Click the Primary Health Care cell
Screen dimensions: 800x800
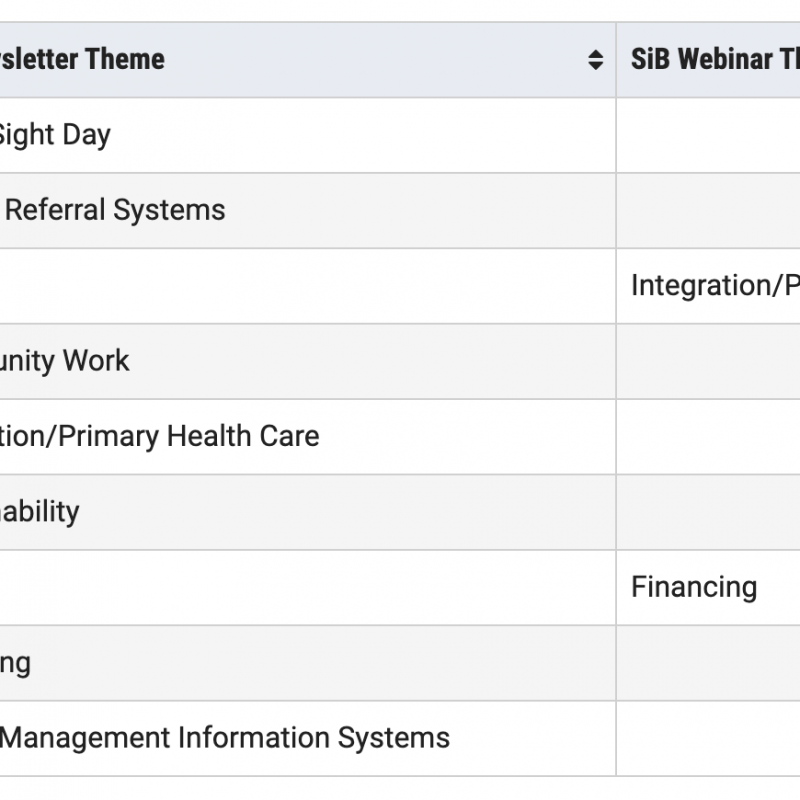point(308,437)
